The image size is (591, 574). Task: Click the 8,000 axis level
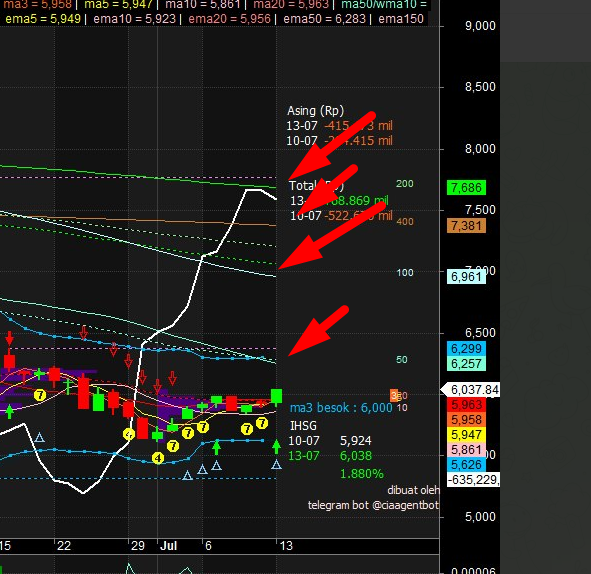[x=480, y=149]
